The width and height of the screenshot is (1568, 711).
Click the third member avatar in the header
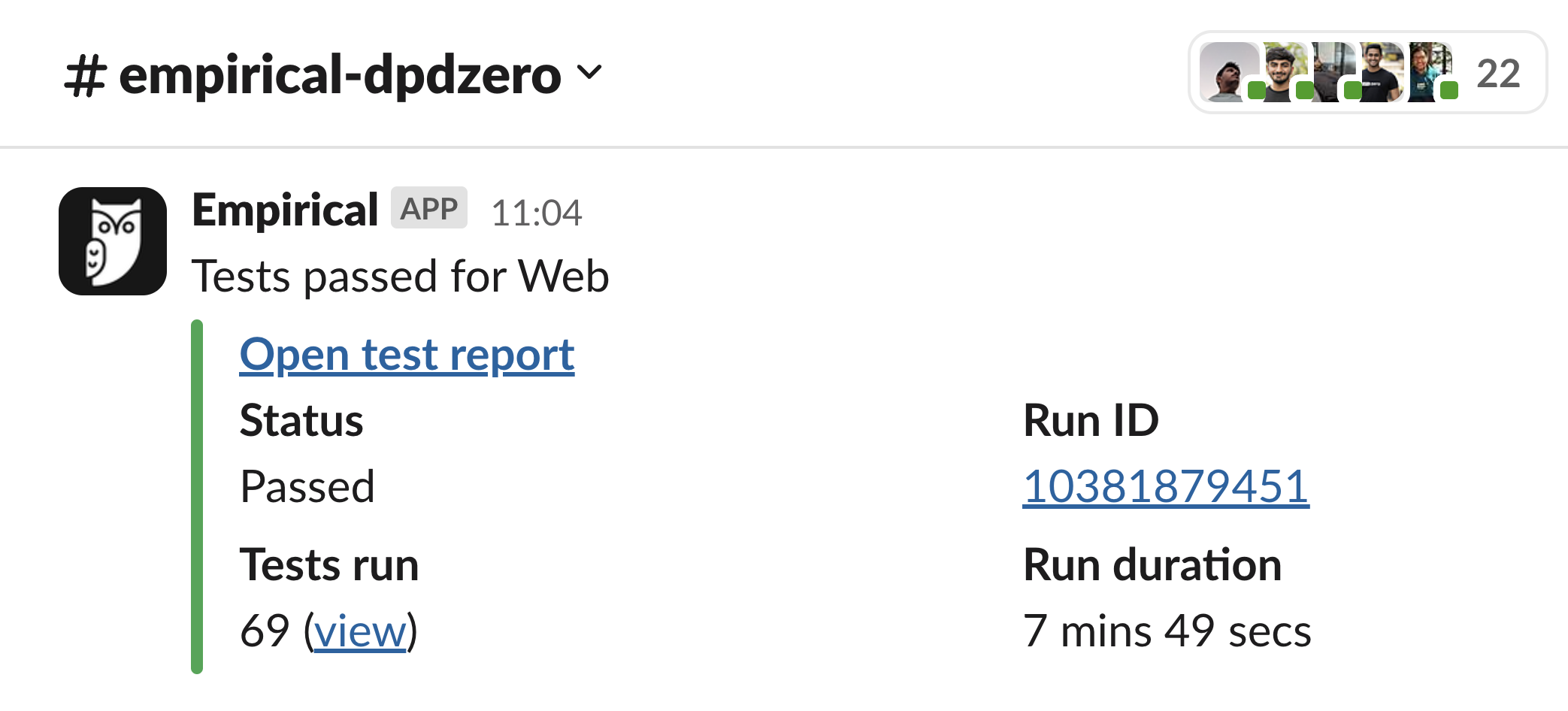[x=1333, y=72]
